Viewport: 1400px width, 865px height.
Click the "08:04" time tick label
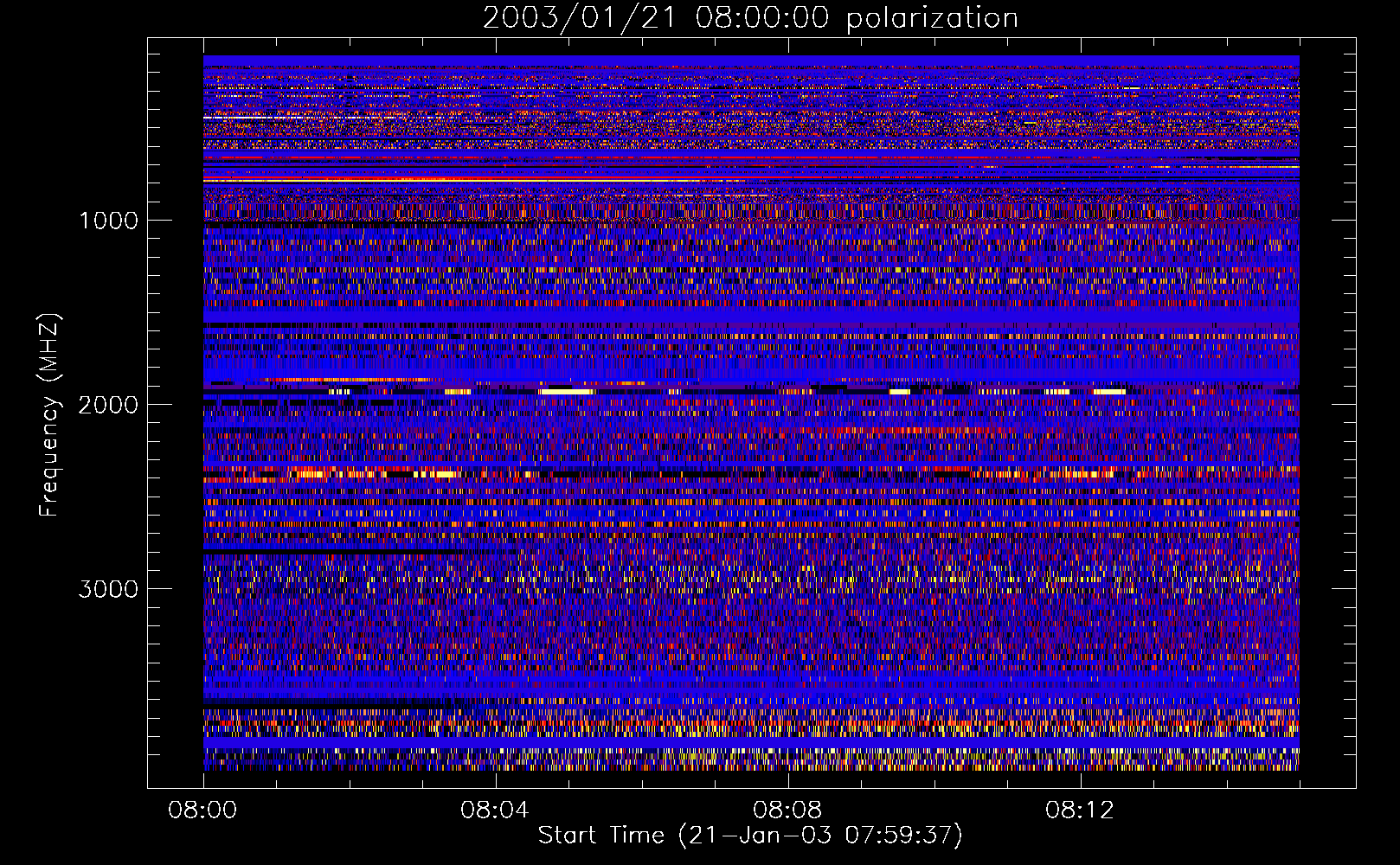[x=495, y=811]
